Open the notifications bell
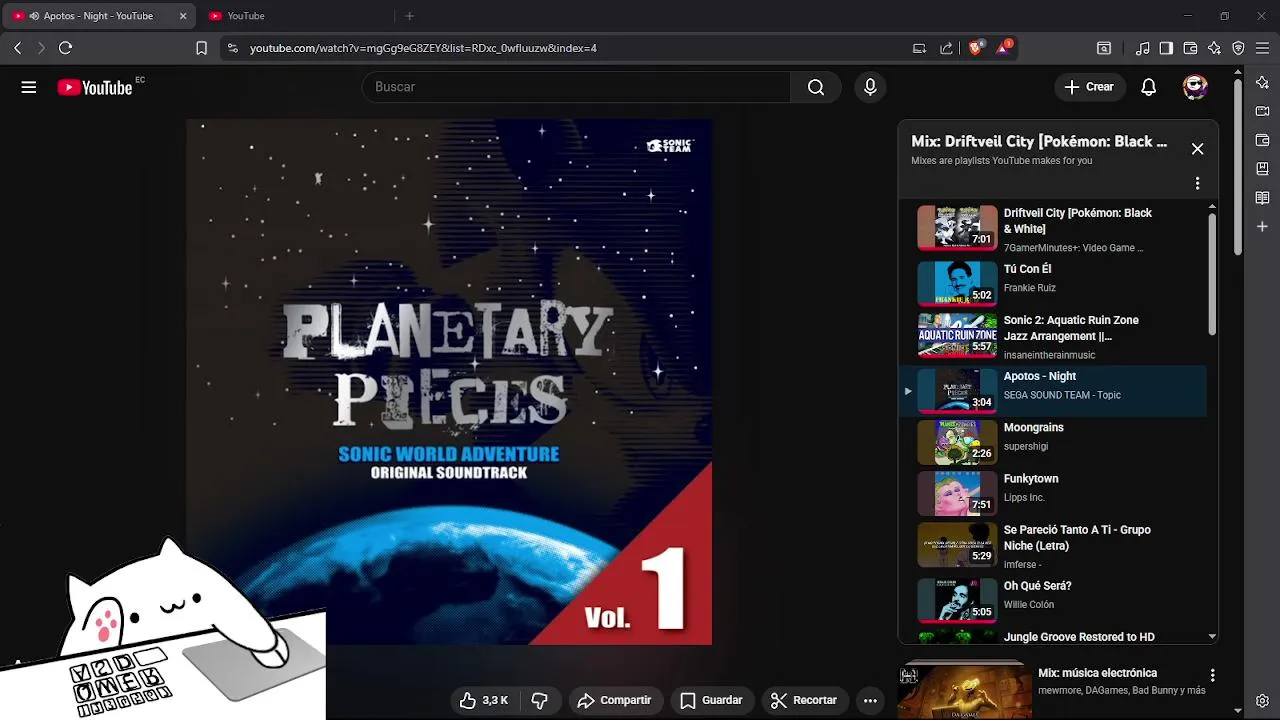 1149,87
